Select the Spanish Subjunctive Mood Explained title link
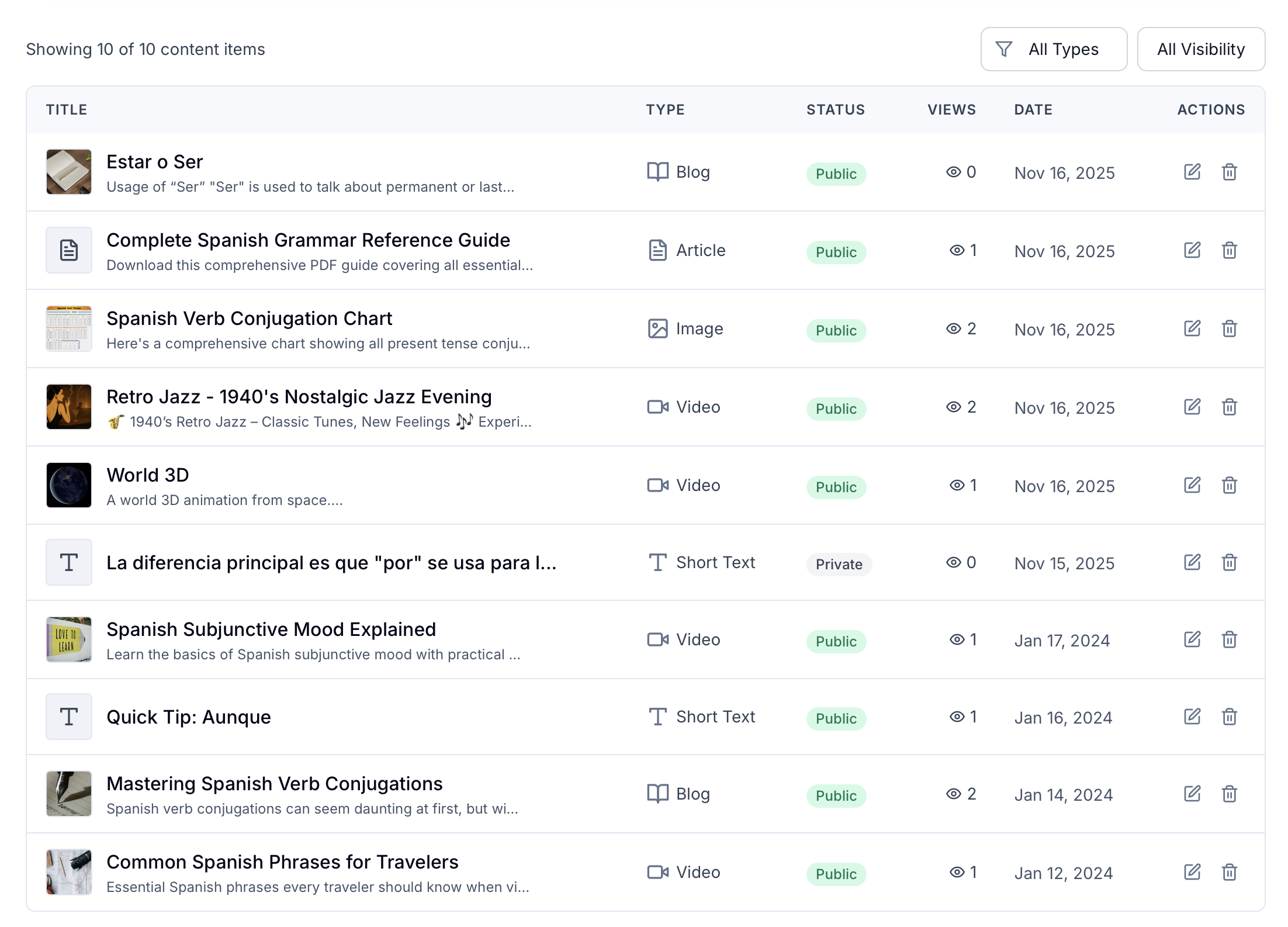 tap(271, 629)
